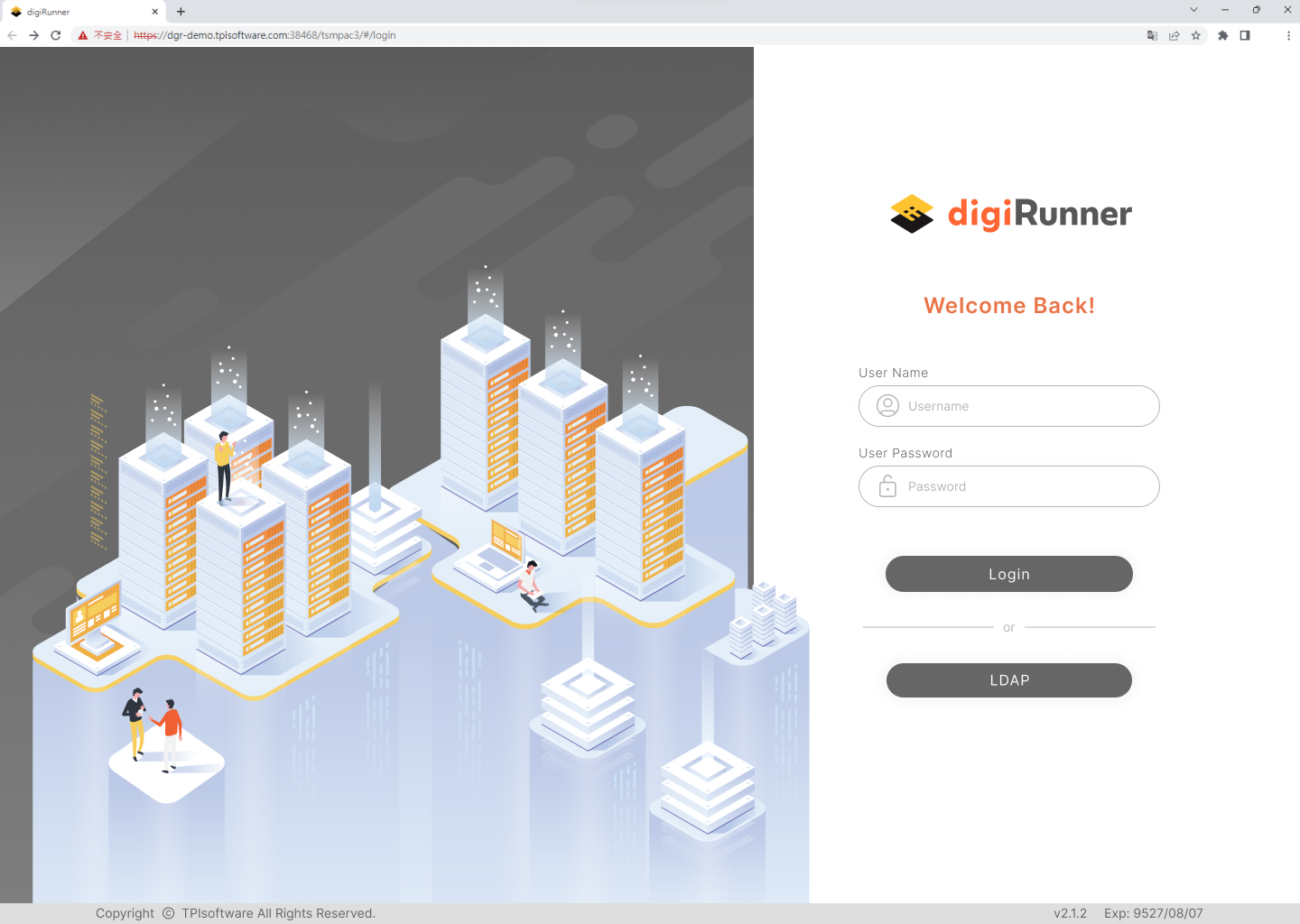Screen dimensions: 1300x924
Task: Click the digiRunner logo on login panel
Action: pyautogui.click(x=1010, y=214)
